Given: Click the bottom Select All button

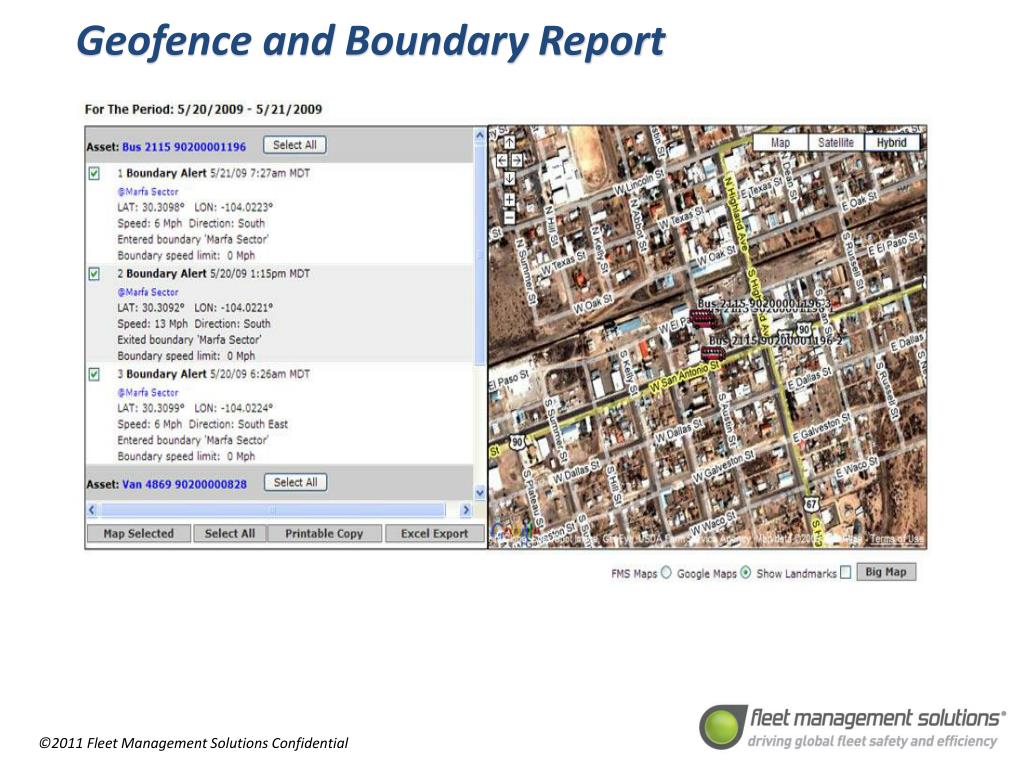Looking at the screenshot, I should [230, 534].
